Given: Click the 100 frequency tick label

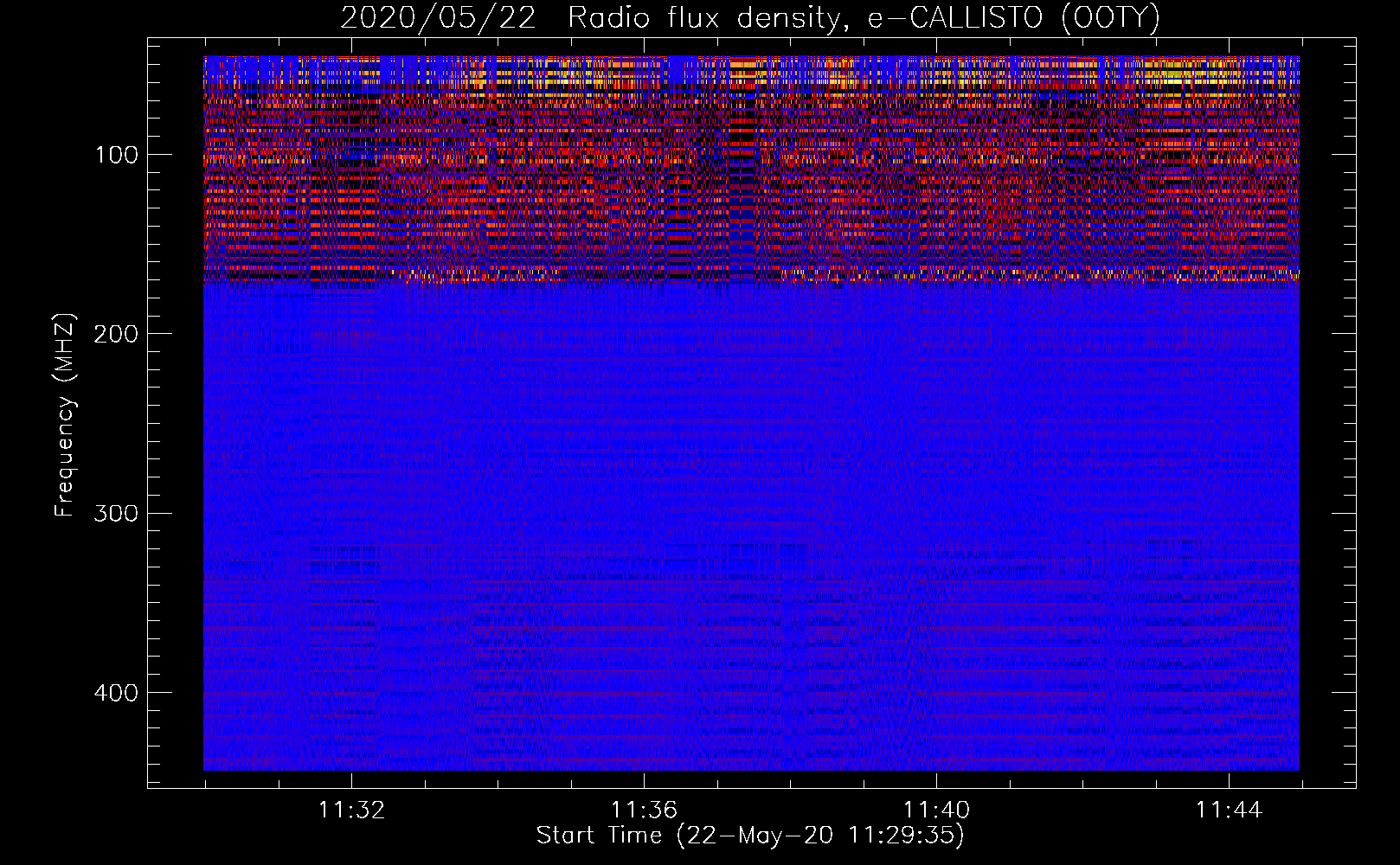Looking at the screenshot, I should coord(117,155).
